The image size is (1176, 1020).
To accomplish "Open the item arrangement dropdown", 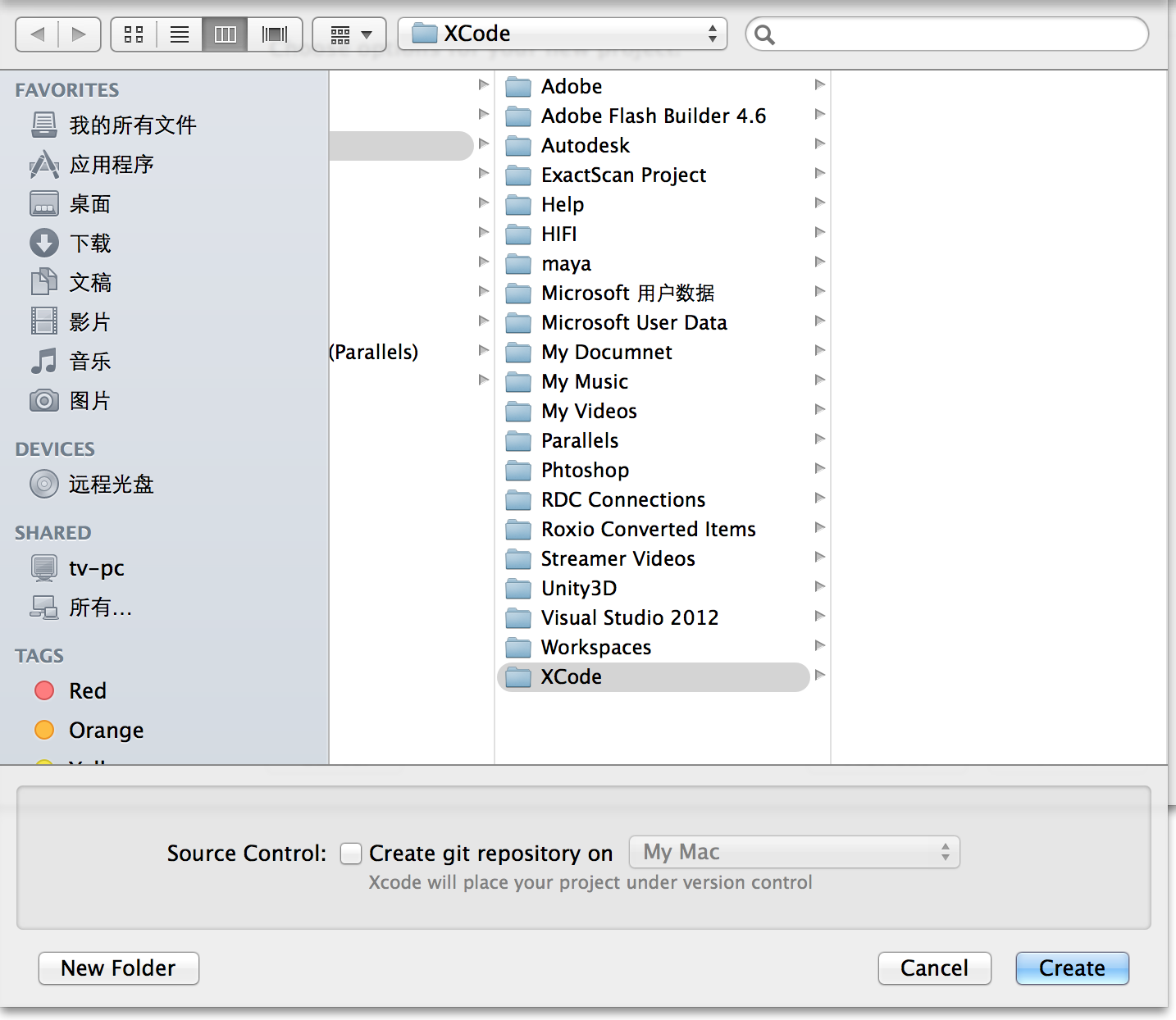I will pos(350,34).
